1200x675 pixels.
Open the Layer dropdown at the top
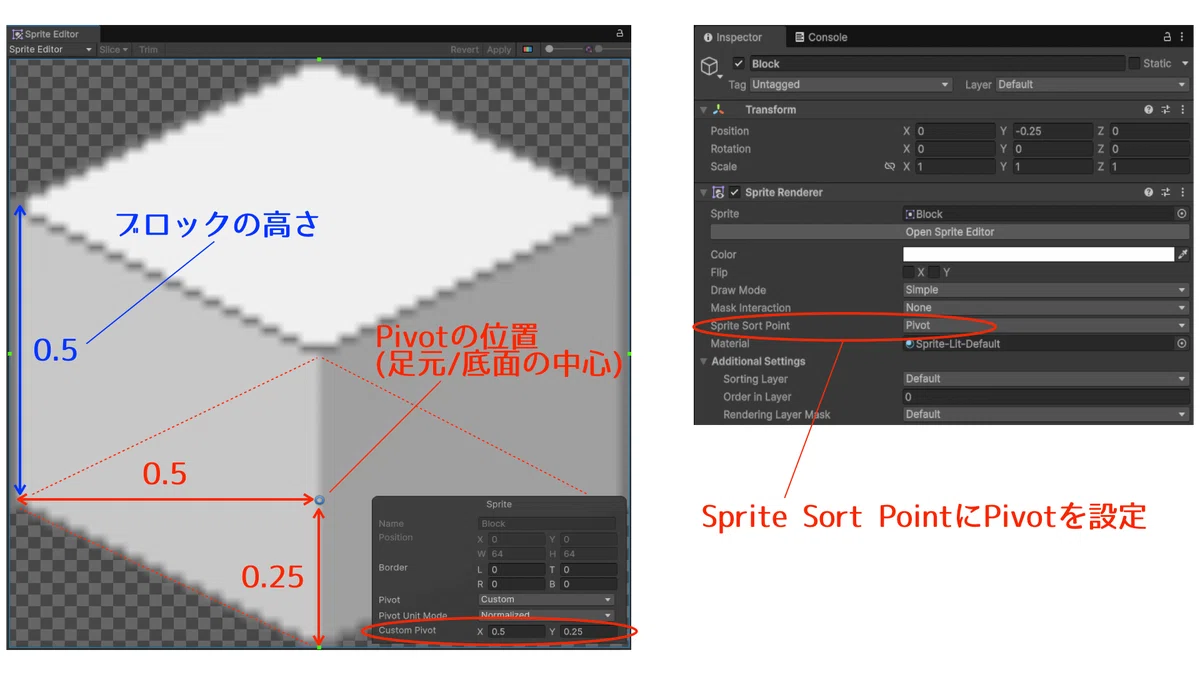1092,85
